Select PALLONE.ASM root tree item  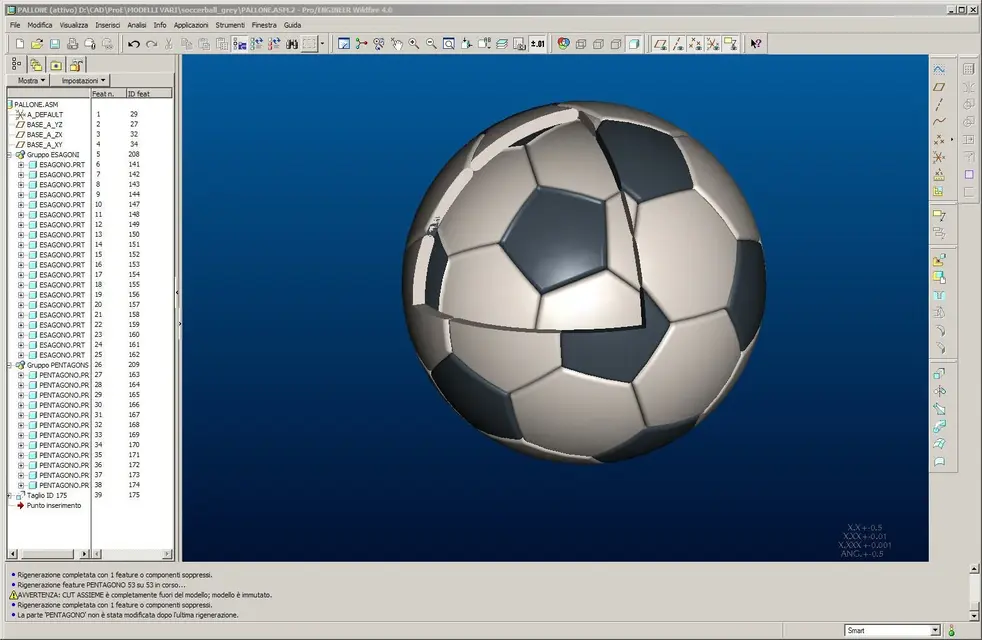tap(35, 105)
